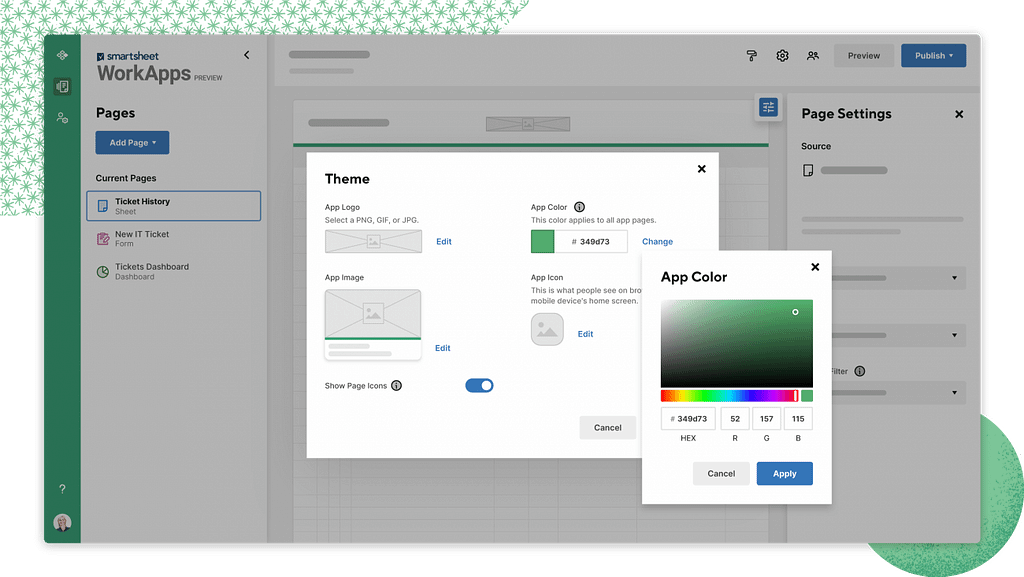Click the header image placeholder in preview
Screen dimensions: 1024x577
tap(528, 123)
